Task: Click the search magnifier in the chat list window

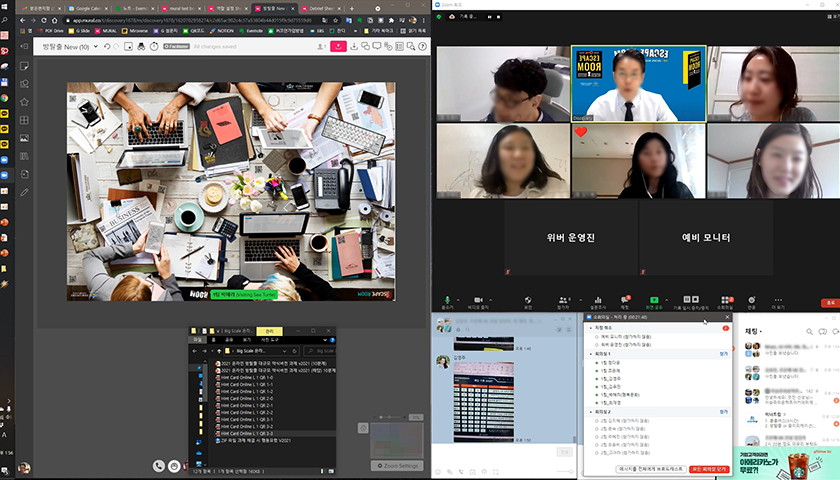Action: tap(809, 332)
